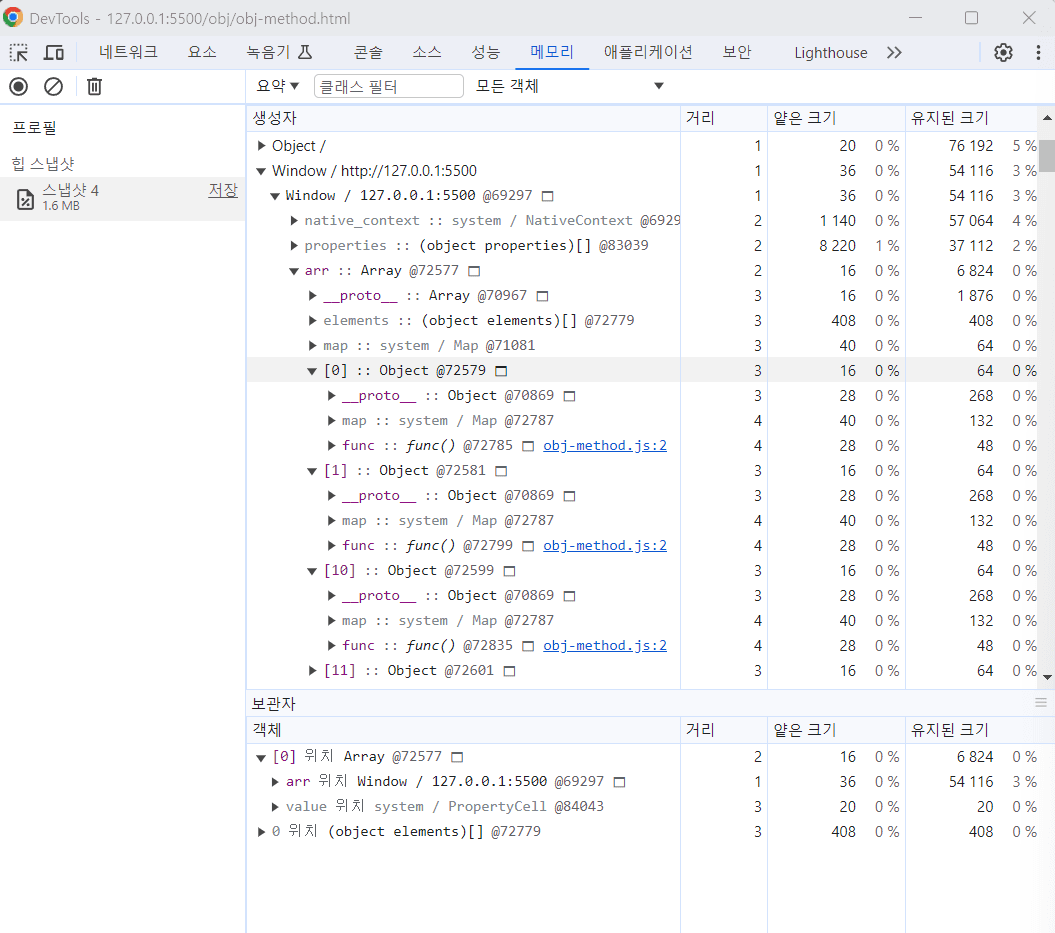The width and height of the screenshot is (1055, 933).
Task: Click the clear all profiles icon
Action: (53, 86)
